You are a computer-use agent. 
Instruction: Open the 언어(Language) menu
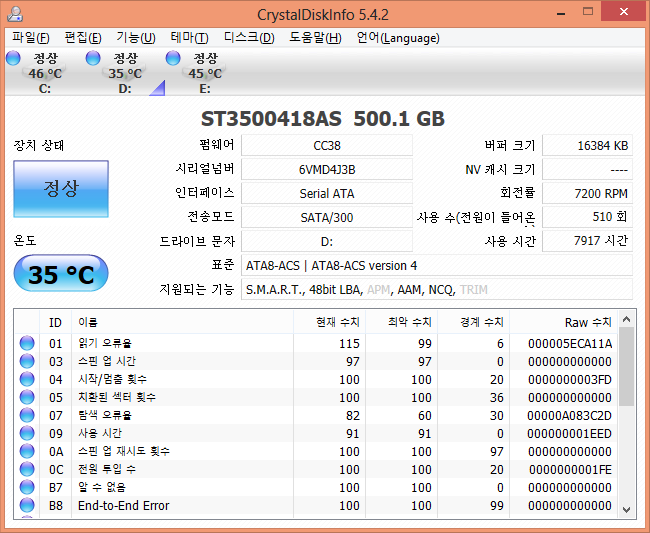[398, 38]
